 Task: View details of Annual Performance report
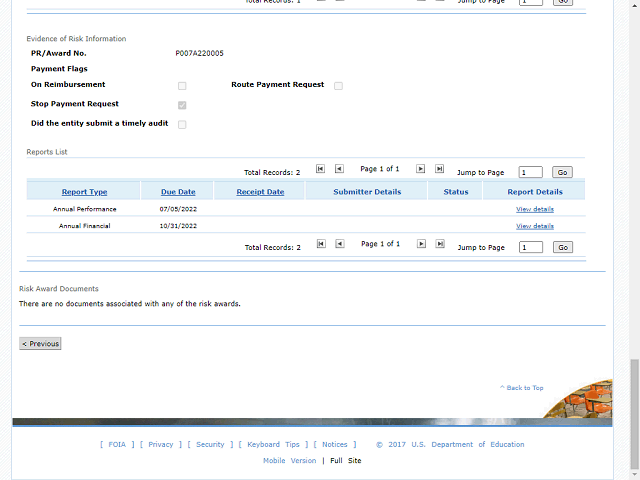pyautogui.click(x=535, y=209)
